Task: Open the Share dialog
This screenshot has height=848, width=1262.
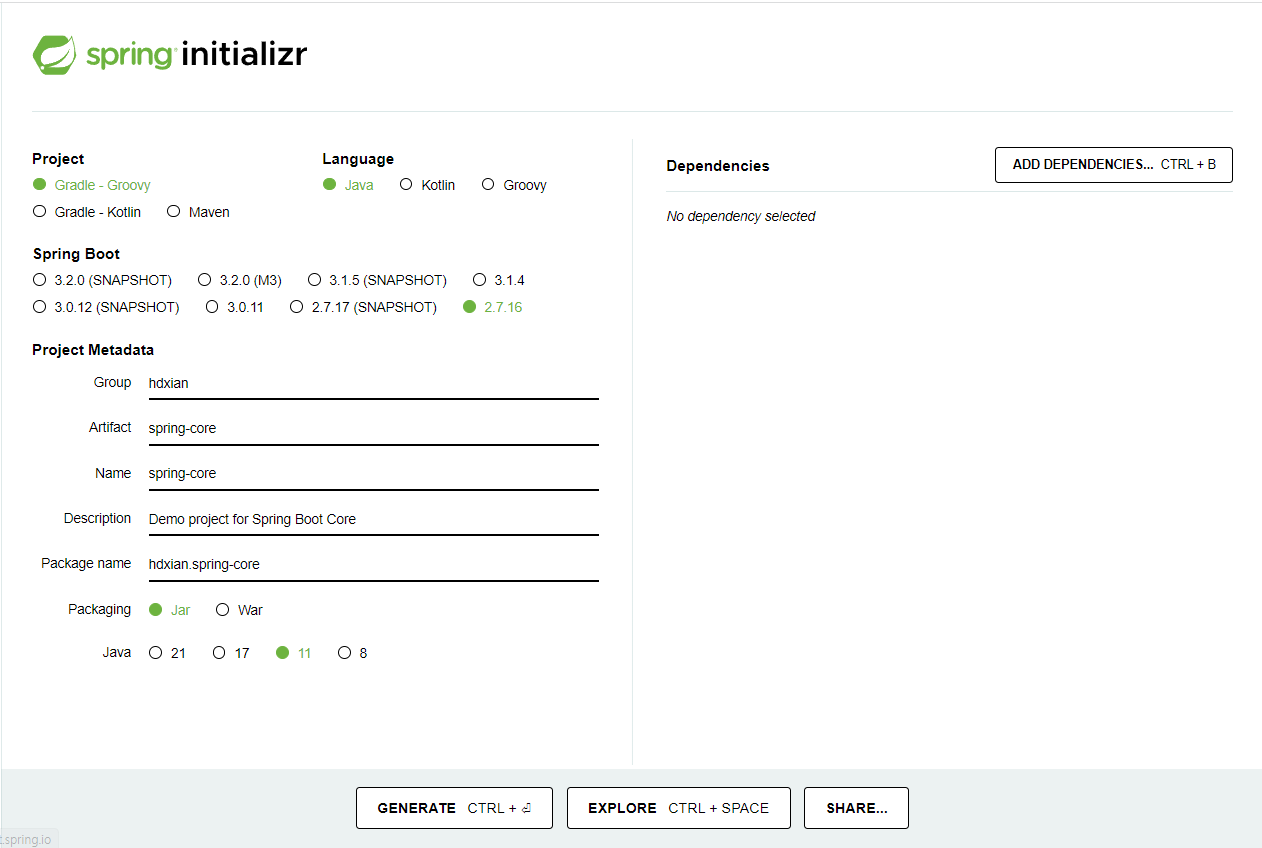Action: [x=856, y=808]
